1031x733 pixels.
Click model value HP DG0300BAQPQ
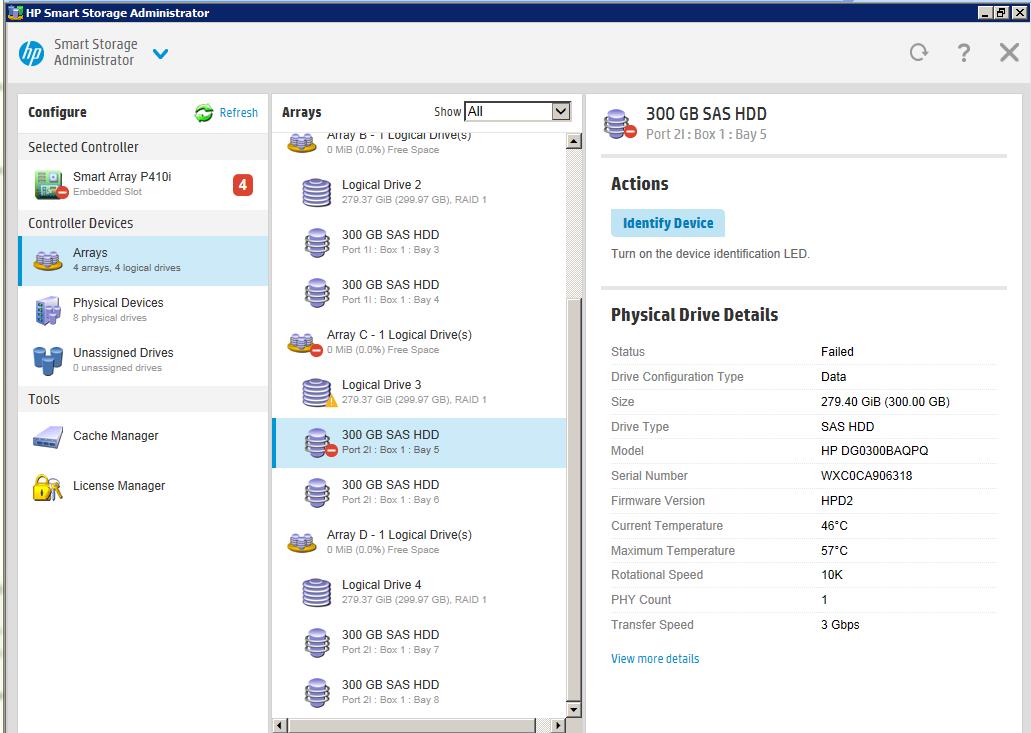875,451
